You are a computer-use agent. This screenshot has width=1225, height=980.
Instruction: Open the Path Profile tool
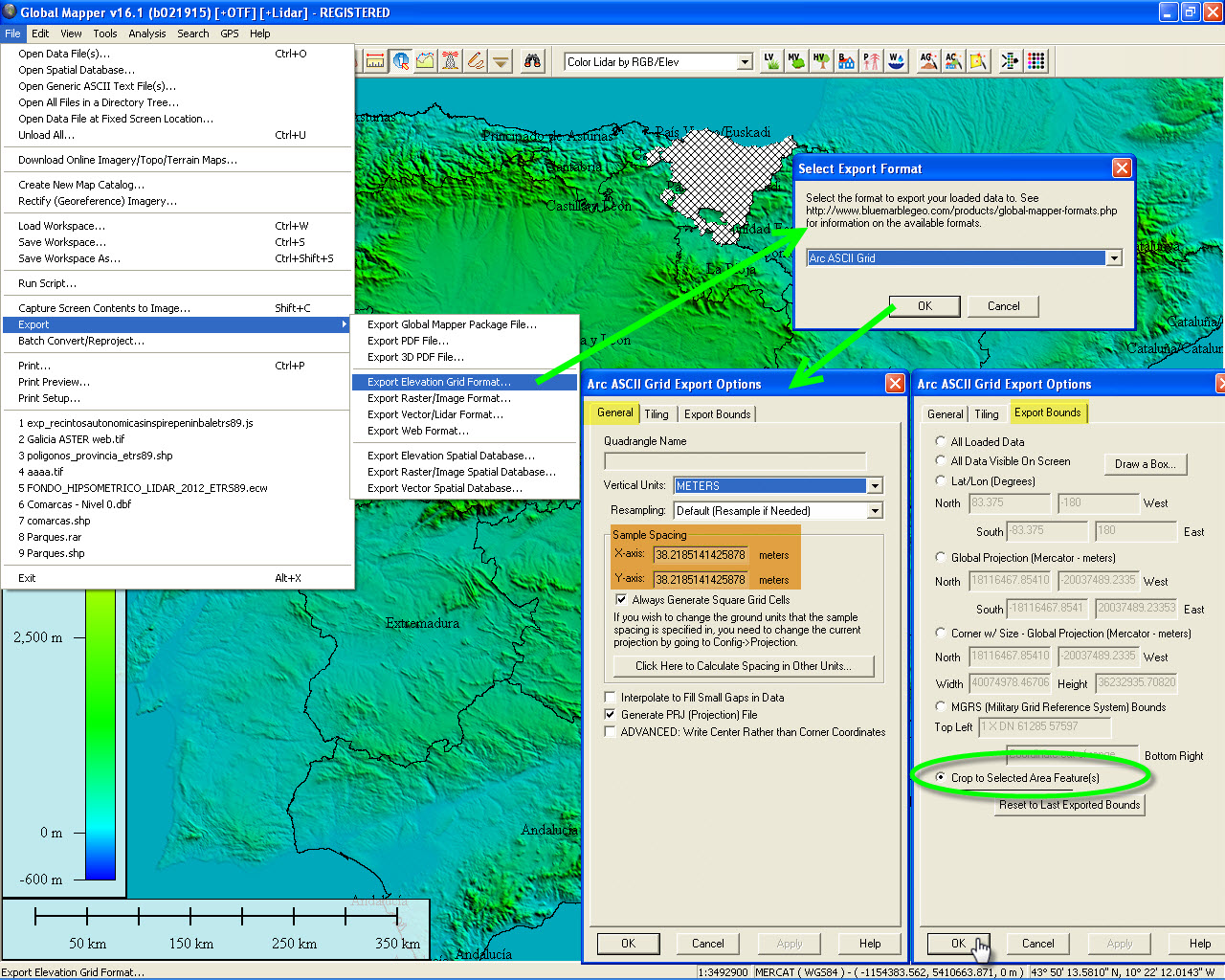[425, 60]
